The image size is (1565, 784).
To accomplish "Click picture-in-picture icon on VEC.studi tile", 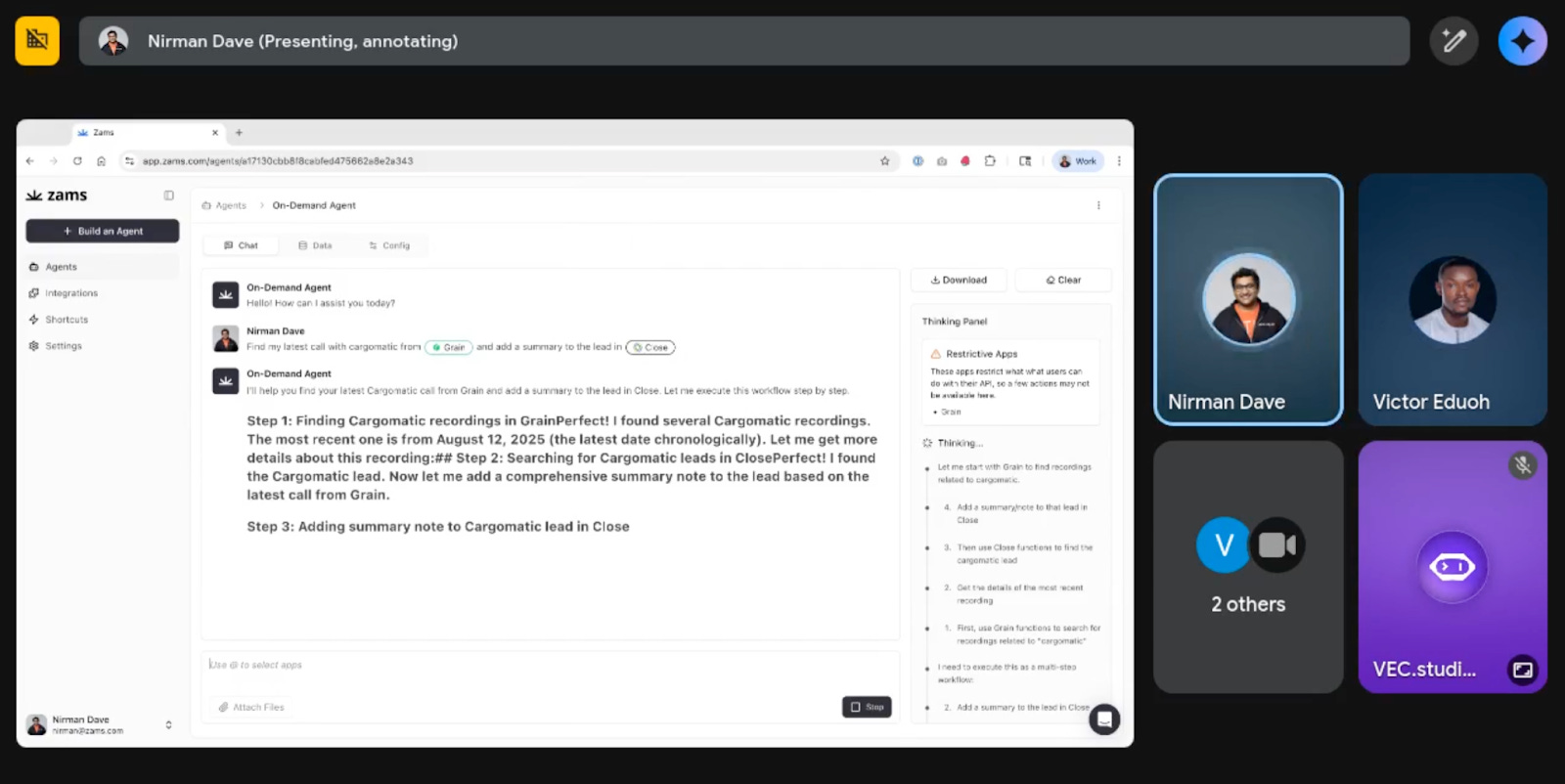I will 1522,670.
